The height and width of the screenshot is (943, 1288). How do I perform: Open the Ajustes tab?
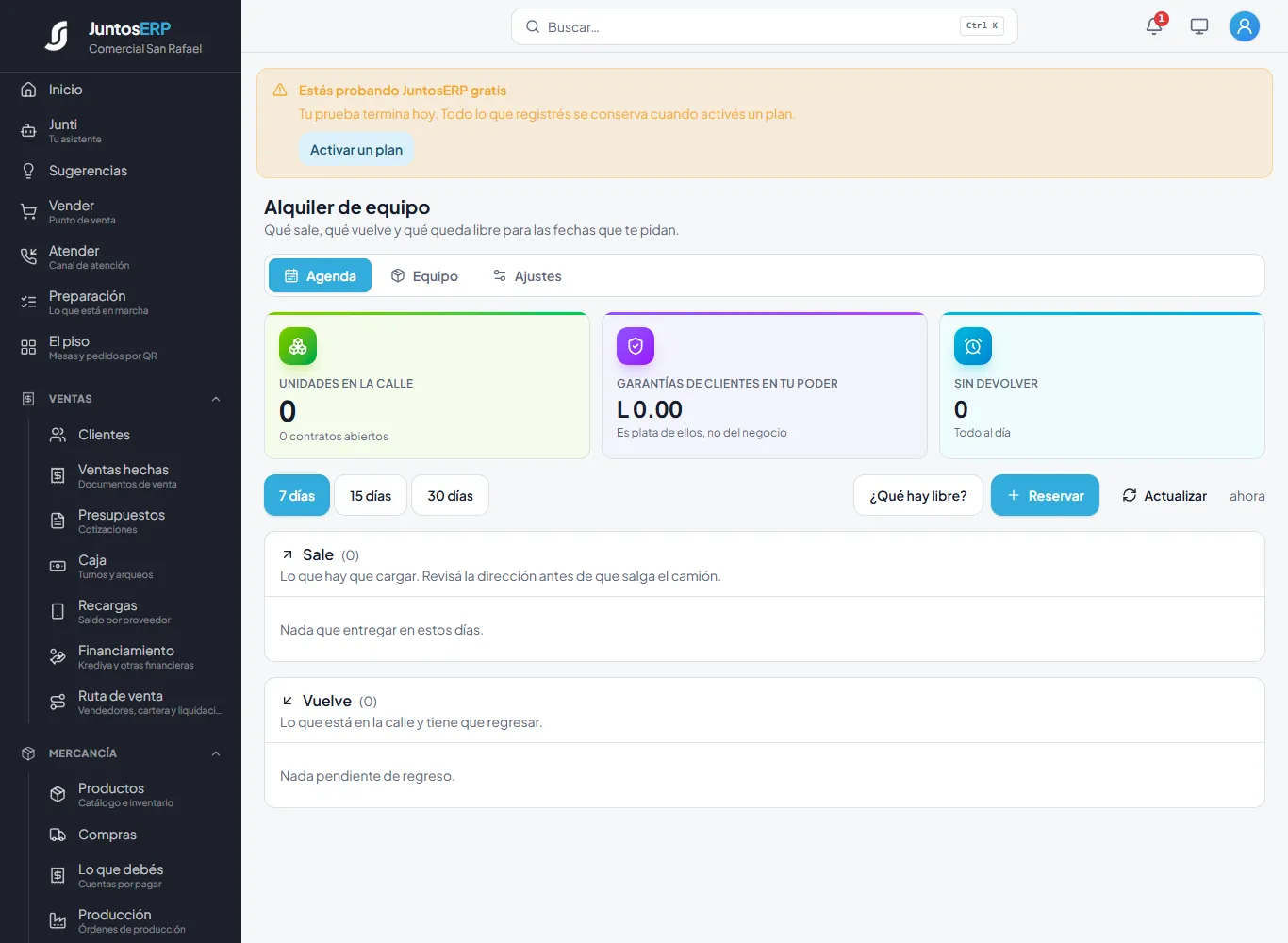pyautogui.click(x=527, y=275)
